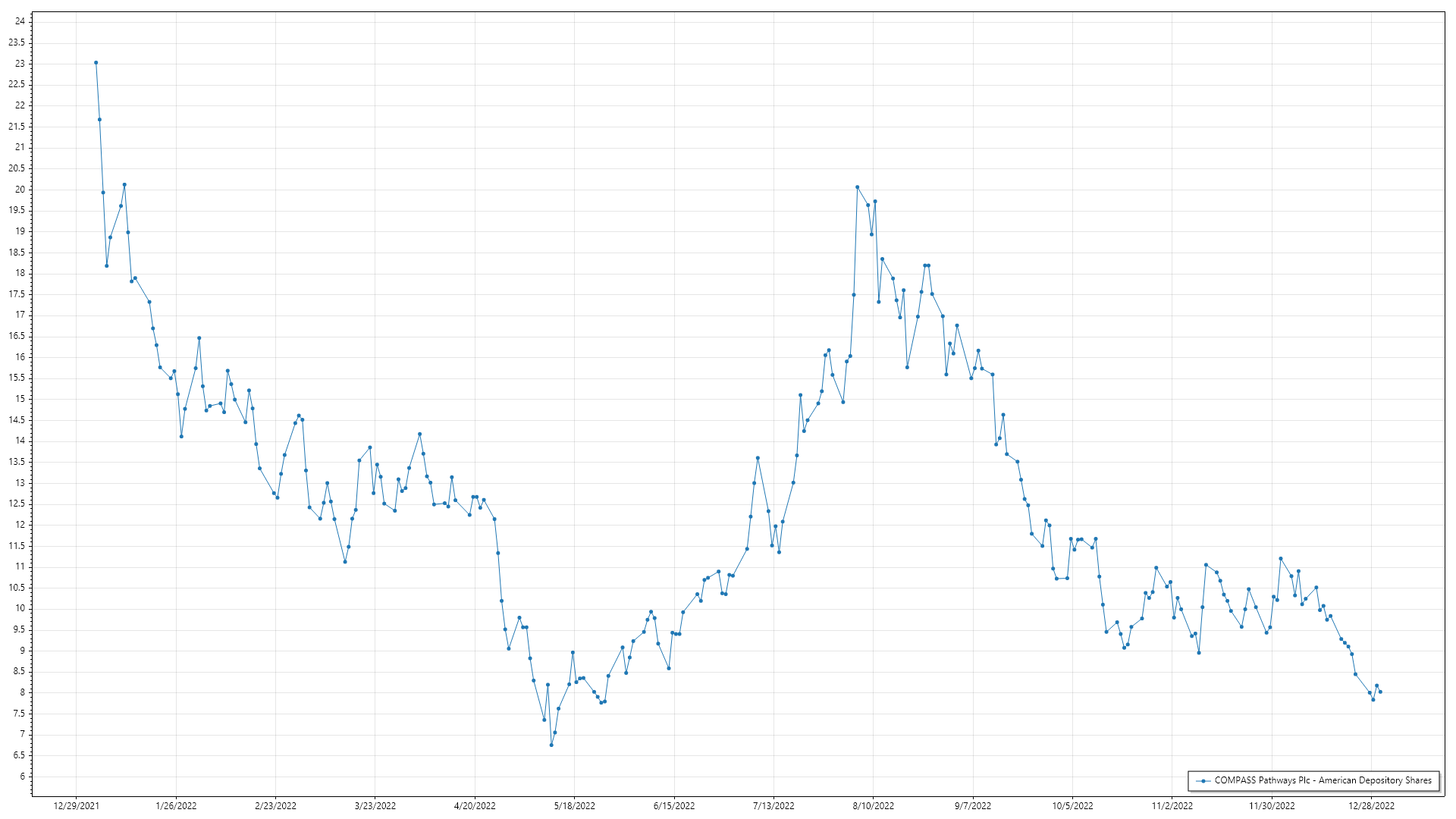Click the 6 label on y-axis
This screenshot has width=1456, height=819.
pos(22,777)
